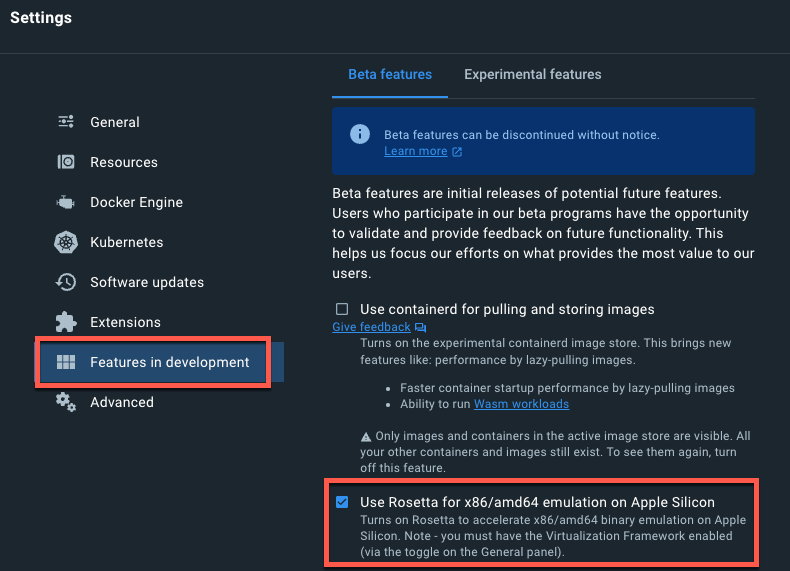
Task: Select the Extensions puzzle piece icon
Action: click(66, 322)
